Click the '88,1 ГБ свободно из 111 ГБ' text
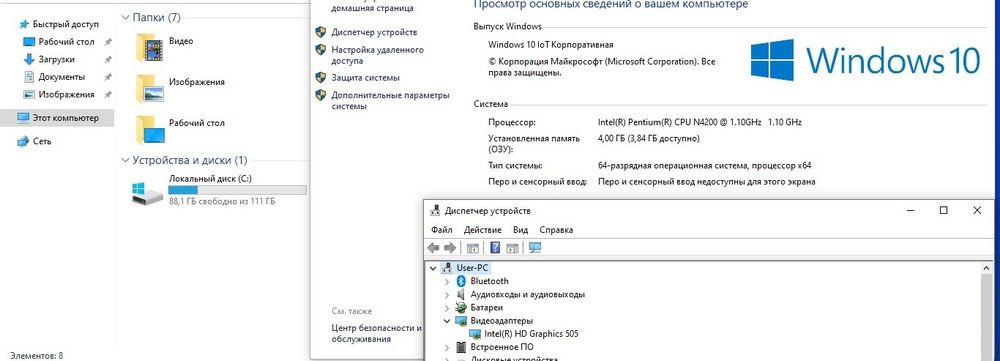1000x361 pixels. pos(222,202)
